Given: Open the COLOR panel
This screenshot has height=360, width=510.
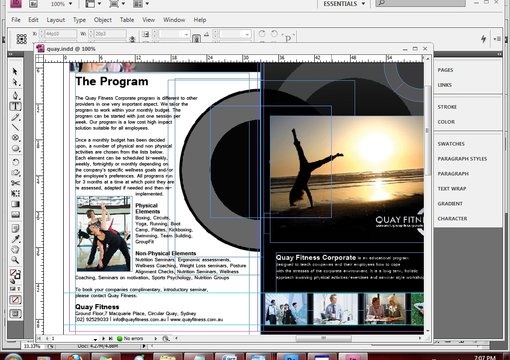Looking at the screenshot, I should (446, 122).
